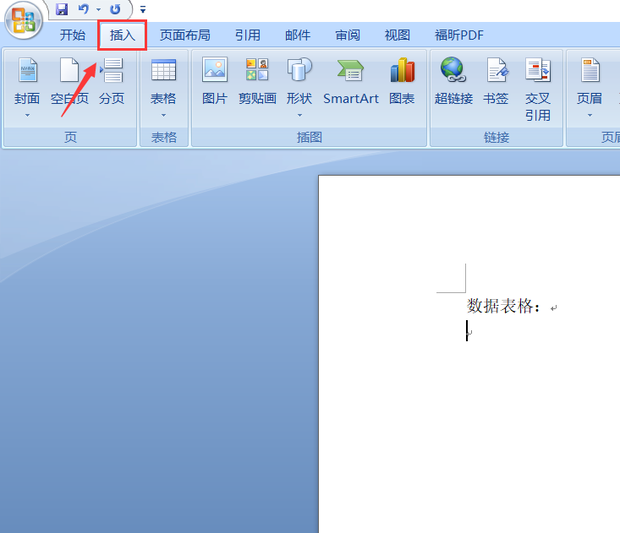Insert a chart (图表)
The width and height of the screenshot is (620, 533).
tap(402, 82)
